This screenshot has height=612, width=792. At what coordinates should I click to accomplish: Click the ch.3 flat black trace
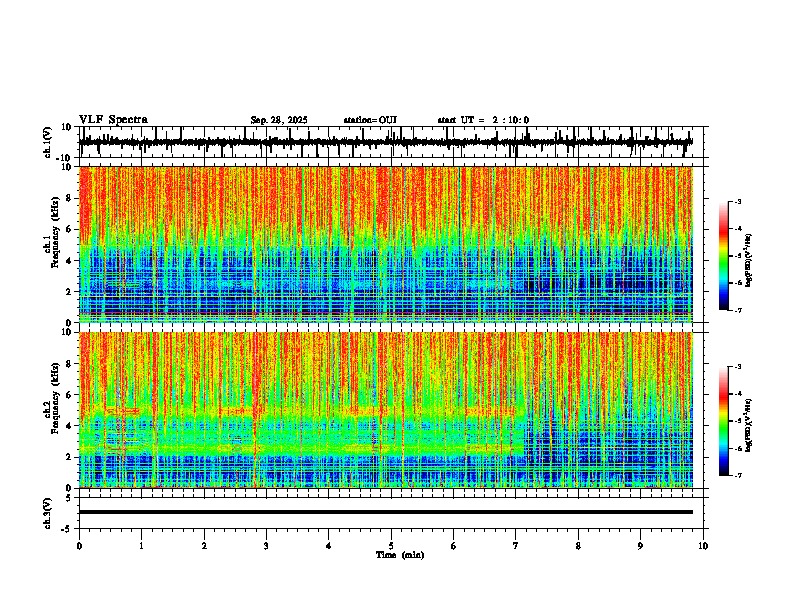[385, 512]
